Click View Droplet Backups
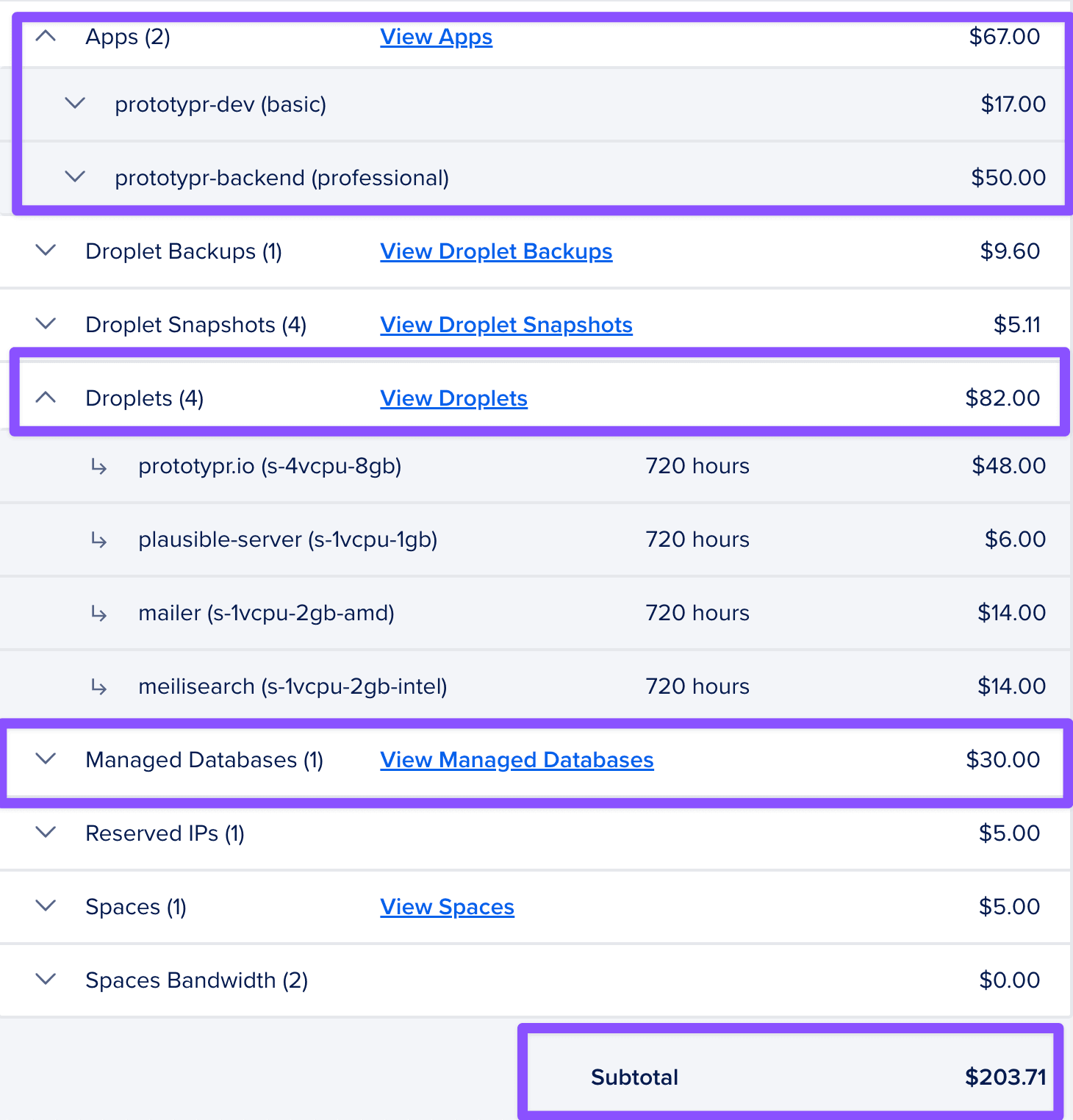This screenshot has width=1073, height=1120. (x=496, y=251)
